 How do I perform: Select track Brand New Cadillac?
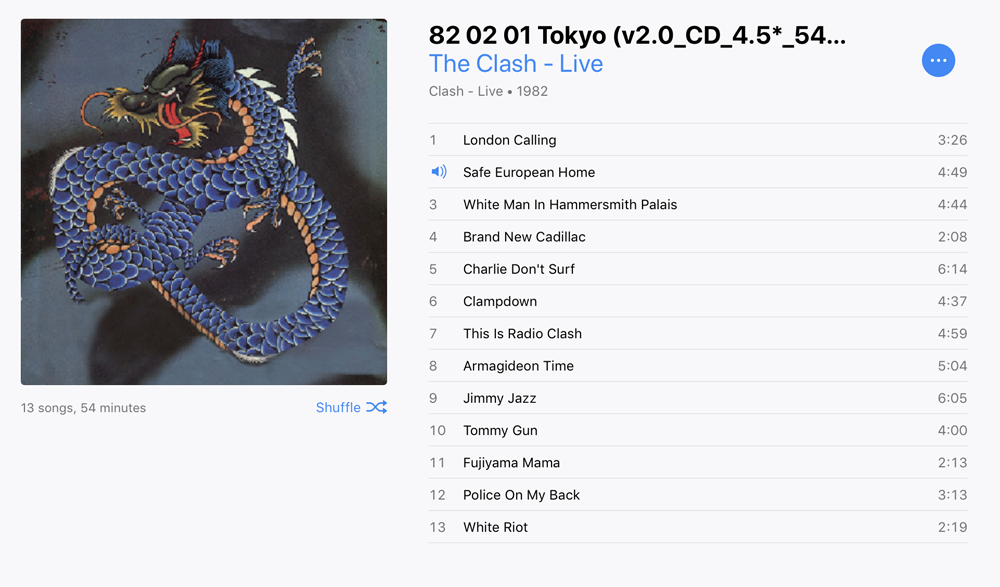698,237
